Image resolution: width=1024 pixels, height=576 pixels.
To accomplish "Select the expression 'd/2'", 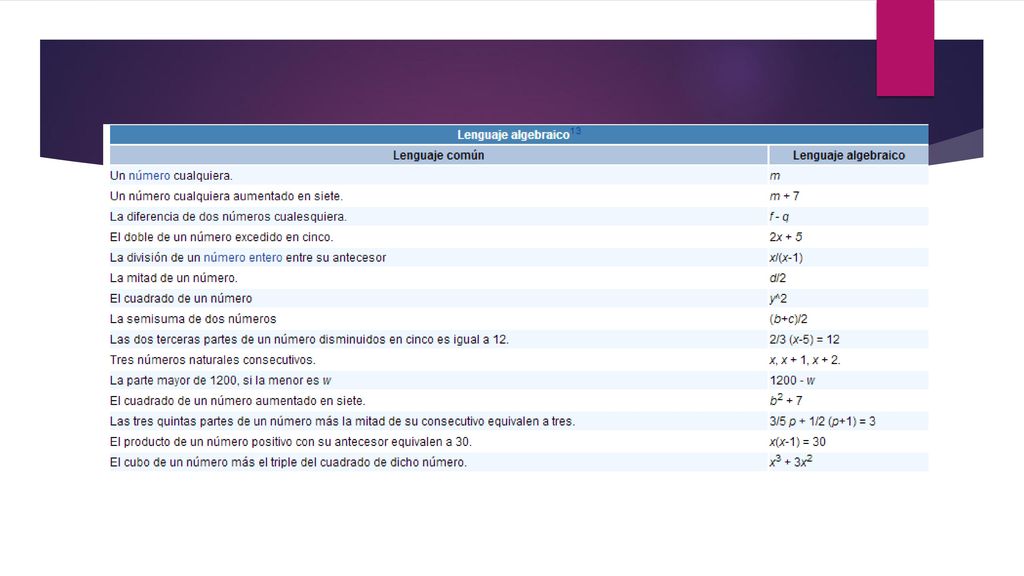I will [778, 278].
